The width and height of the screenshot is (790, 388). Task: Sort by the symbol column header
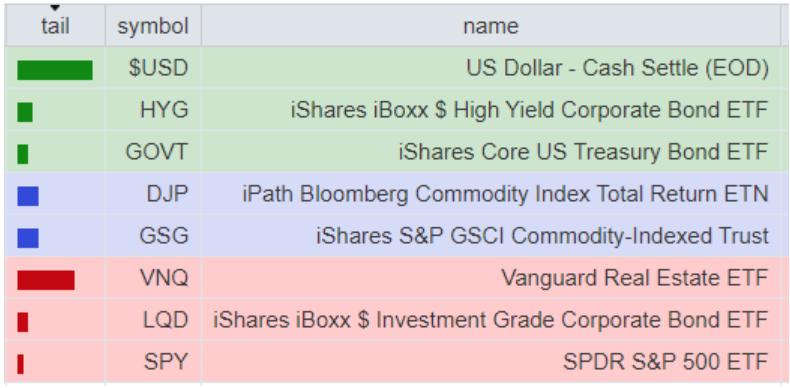pyautogui.click(x=153, y=26)
